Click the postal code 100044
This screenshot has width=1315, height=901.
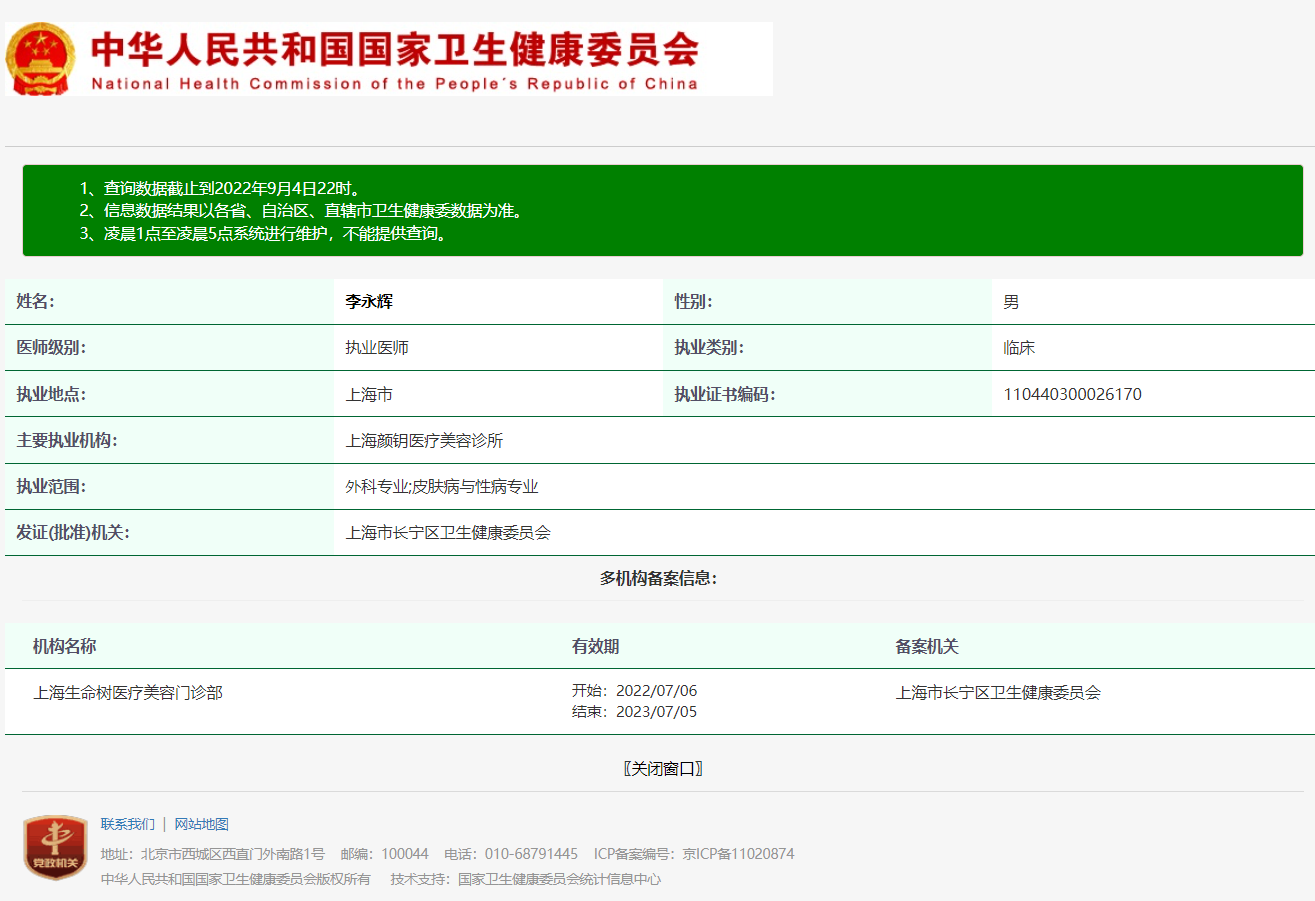(x=405, y=854)
